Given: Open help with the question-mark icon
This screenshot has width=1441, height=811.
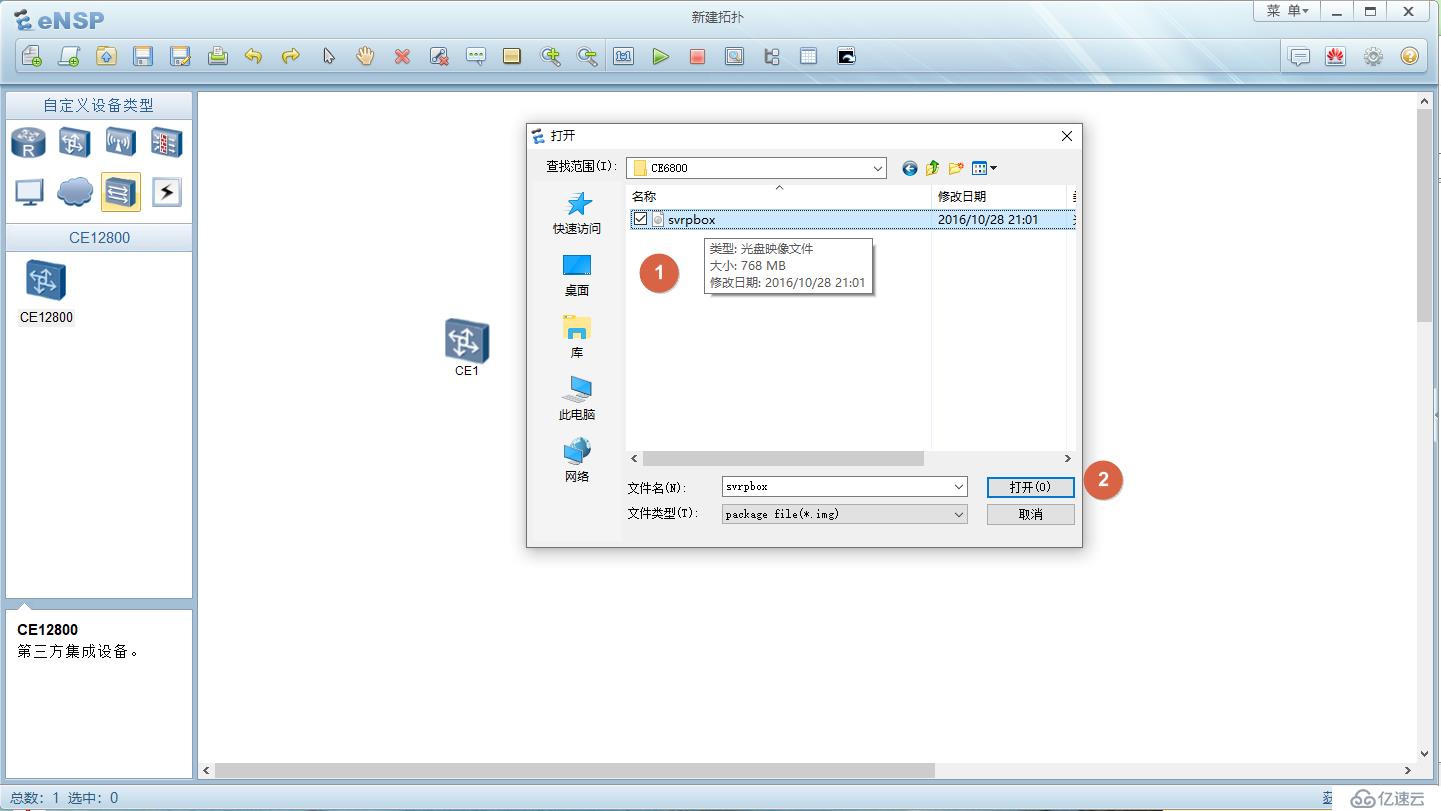Looking at the screenshot, I should point(1410,56).
